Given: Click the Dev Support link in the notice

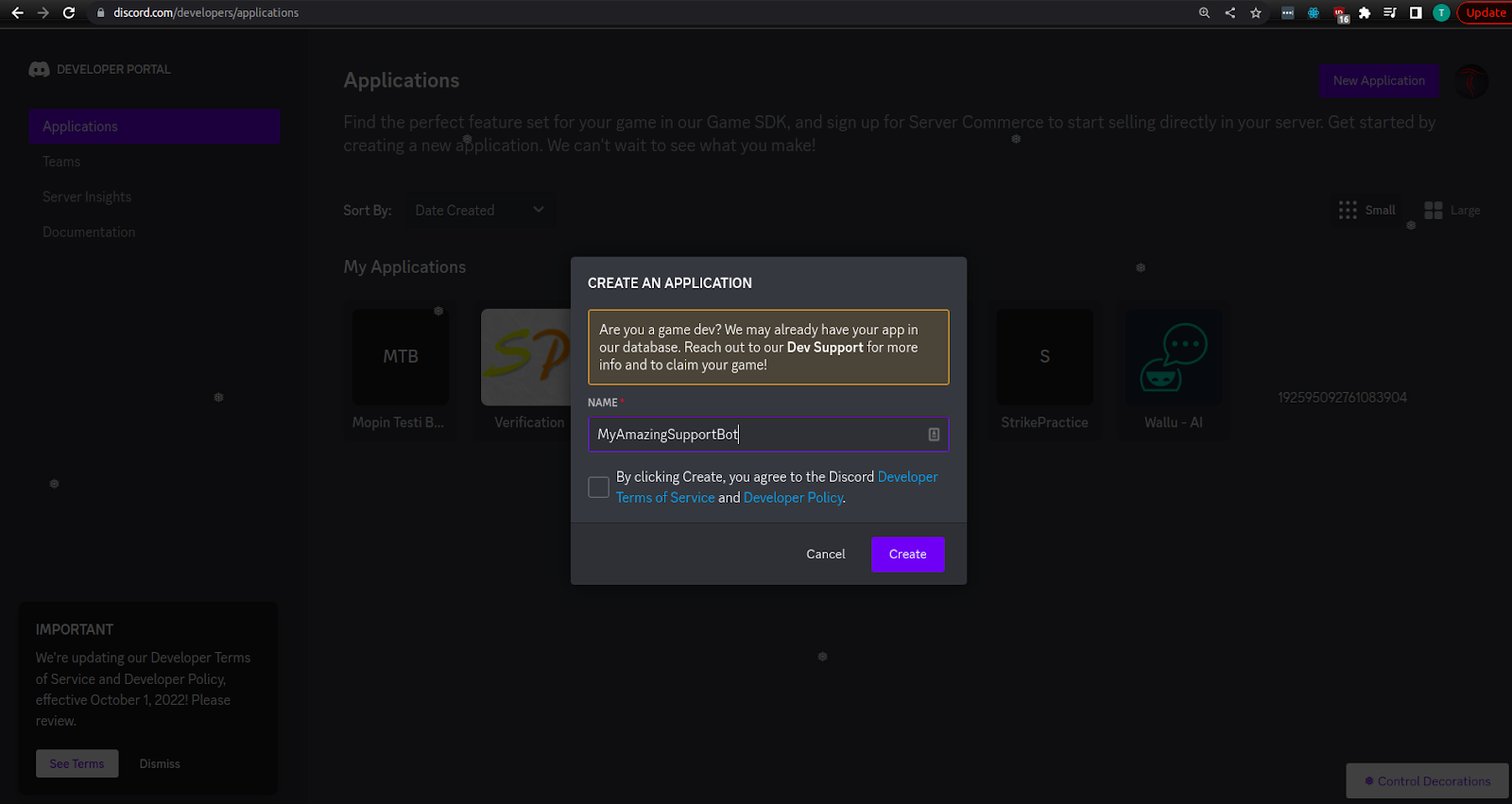Looking at the screenshot, I should 825,348.
